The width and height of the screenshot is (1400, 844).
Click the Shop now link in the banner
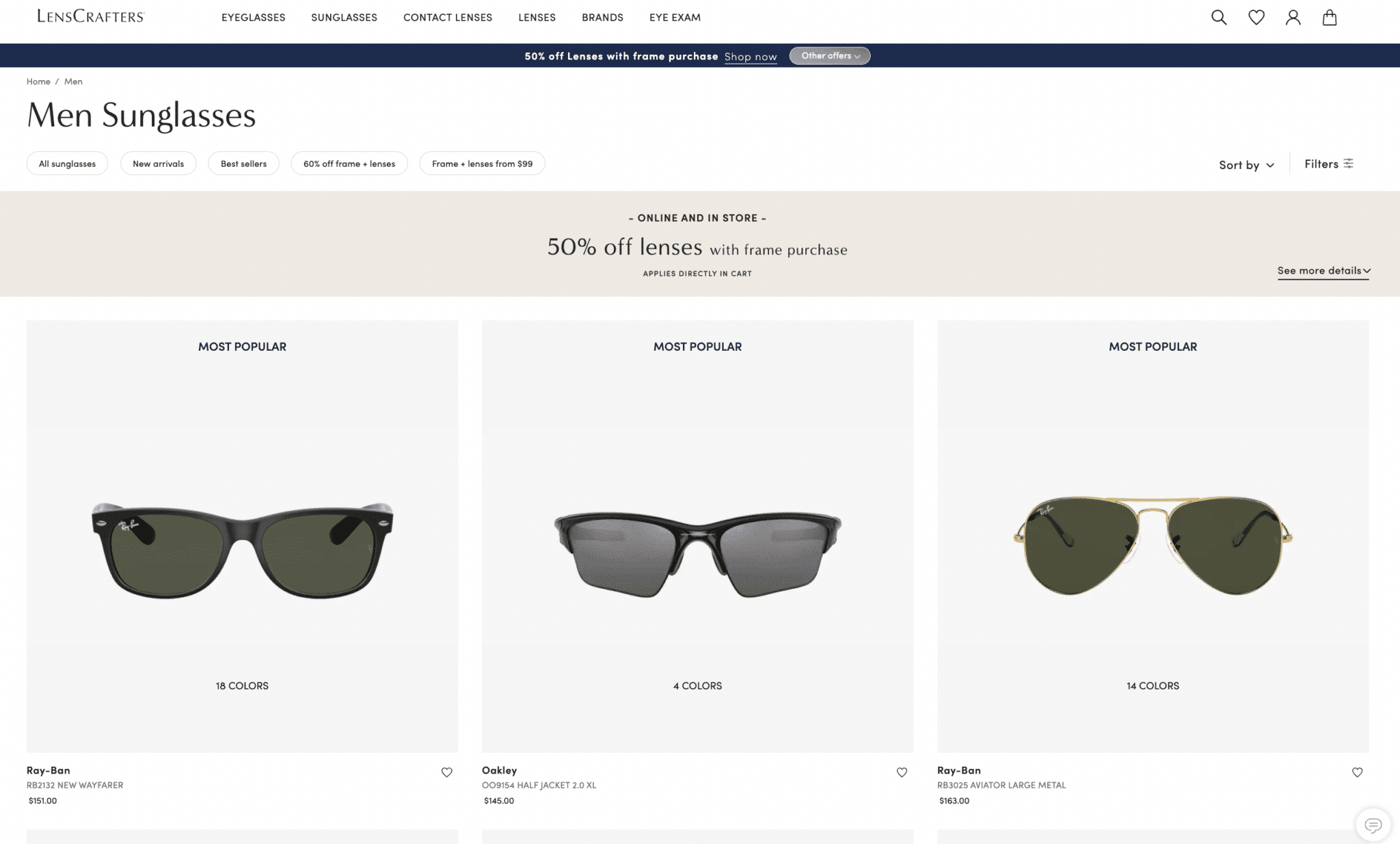750,56
